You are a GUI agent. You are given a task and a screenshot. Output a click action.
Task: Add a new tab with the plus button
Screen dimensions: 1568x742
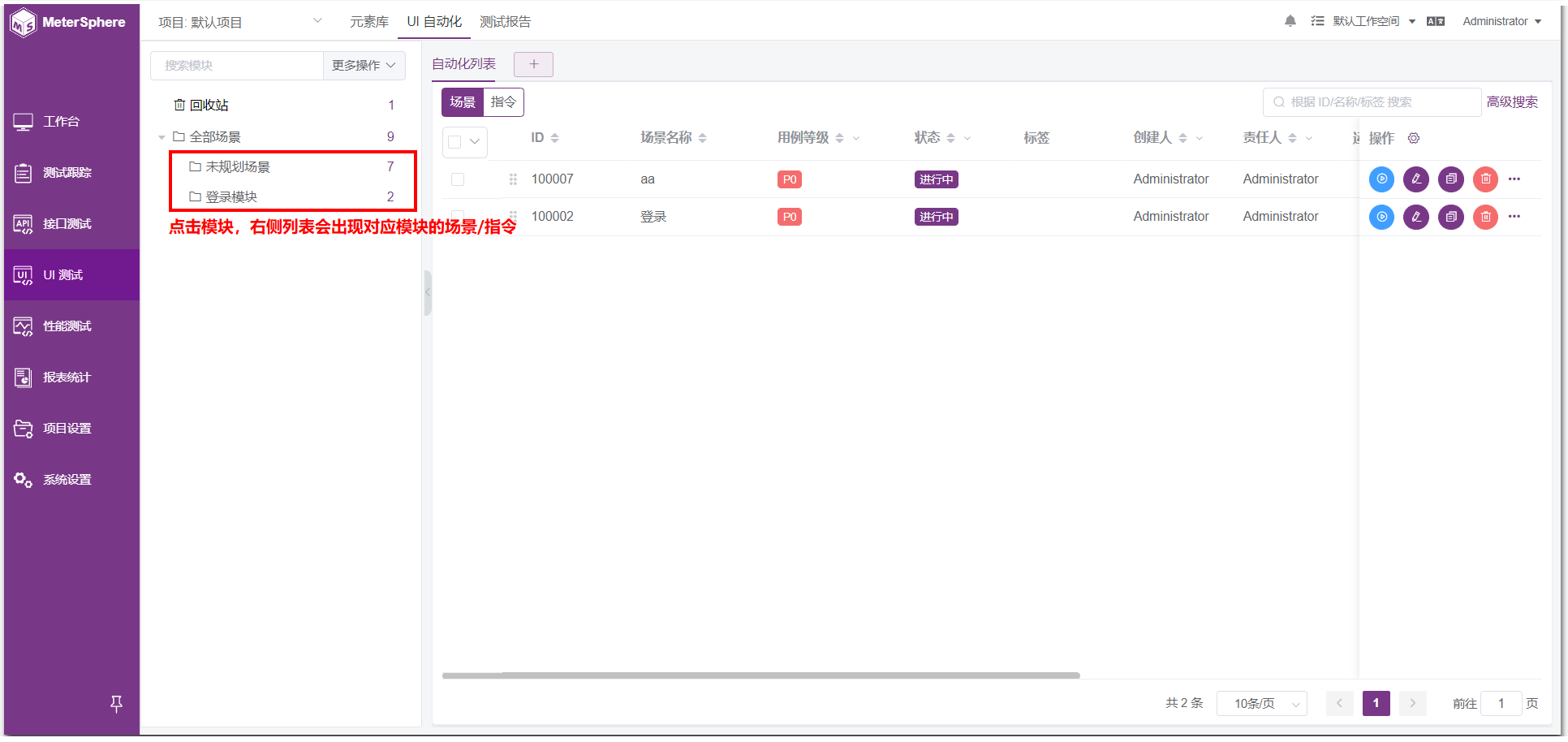pyautogui.click(x=533, y=64)
